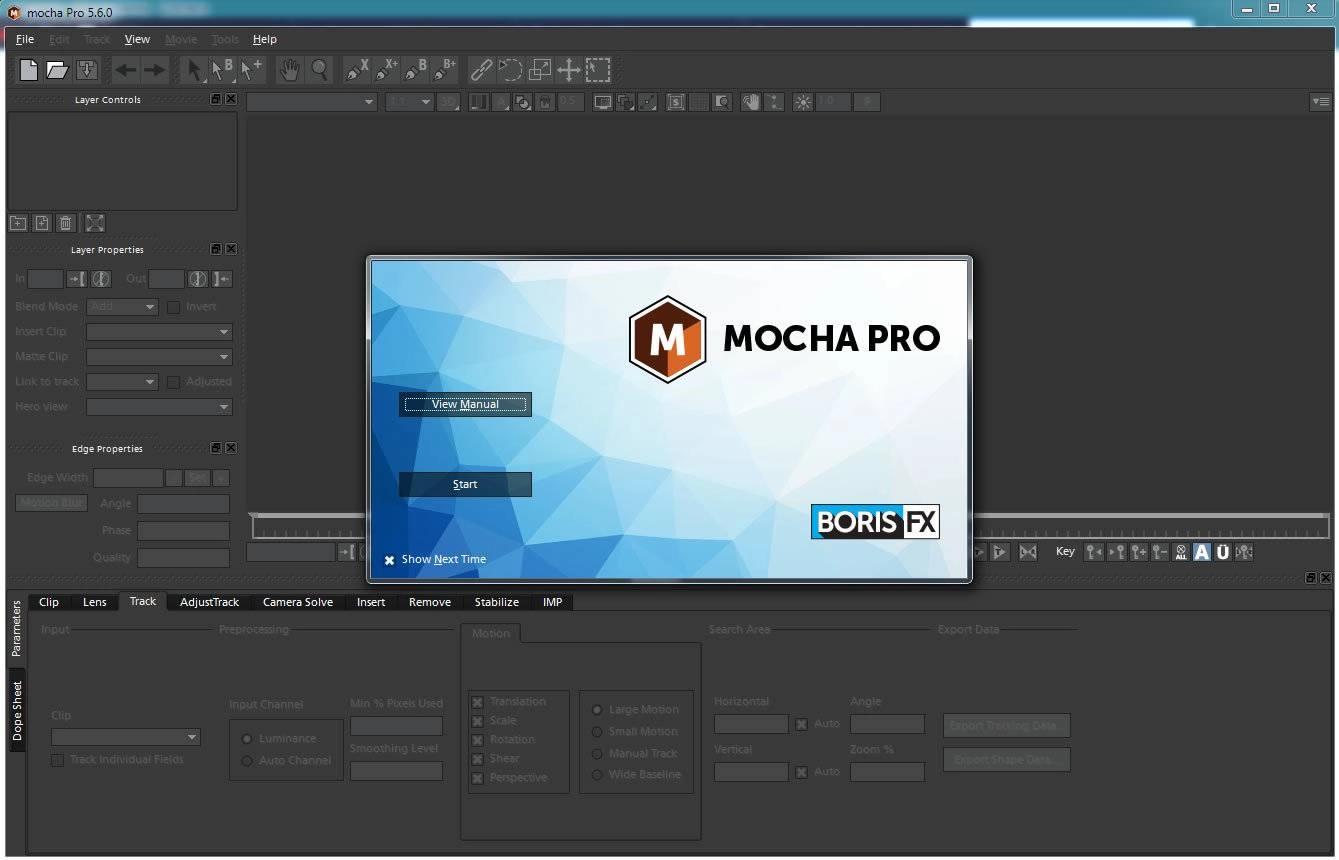Image resolution: width=1339 pixels, height=860 pixels.
Task: Select the Add X-Spline pen tool
Action: pos(386,70)
